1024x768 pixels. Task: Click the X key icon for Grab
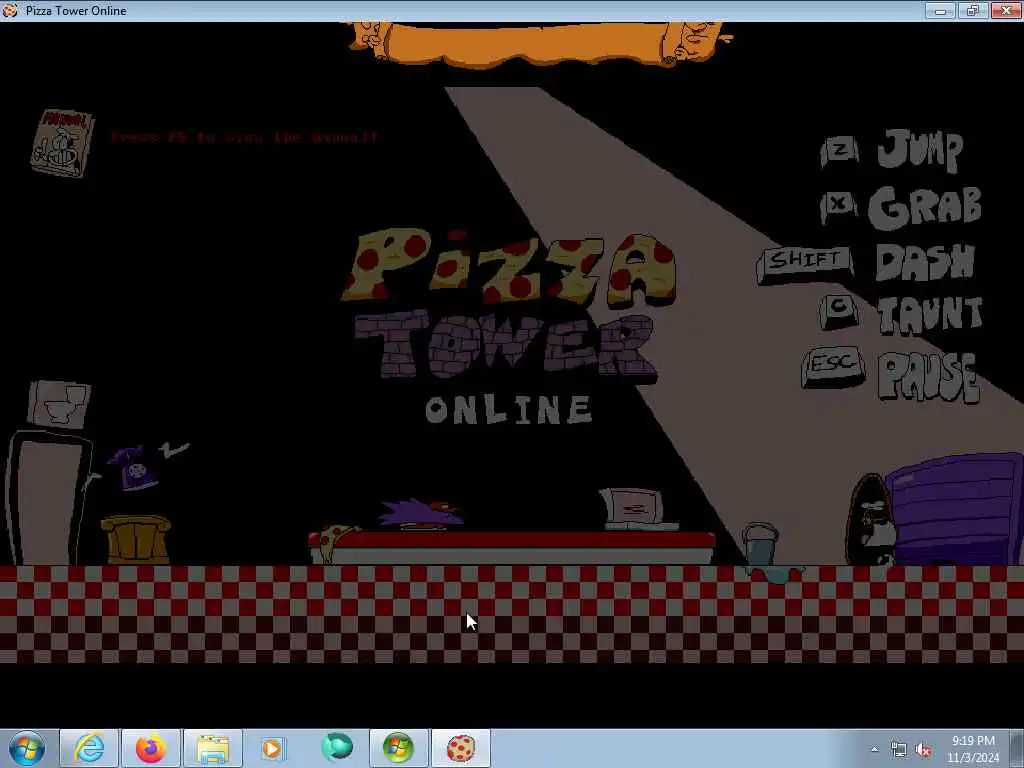[839, 206]
